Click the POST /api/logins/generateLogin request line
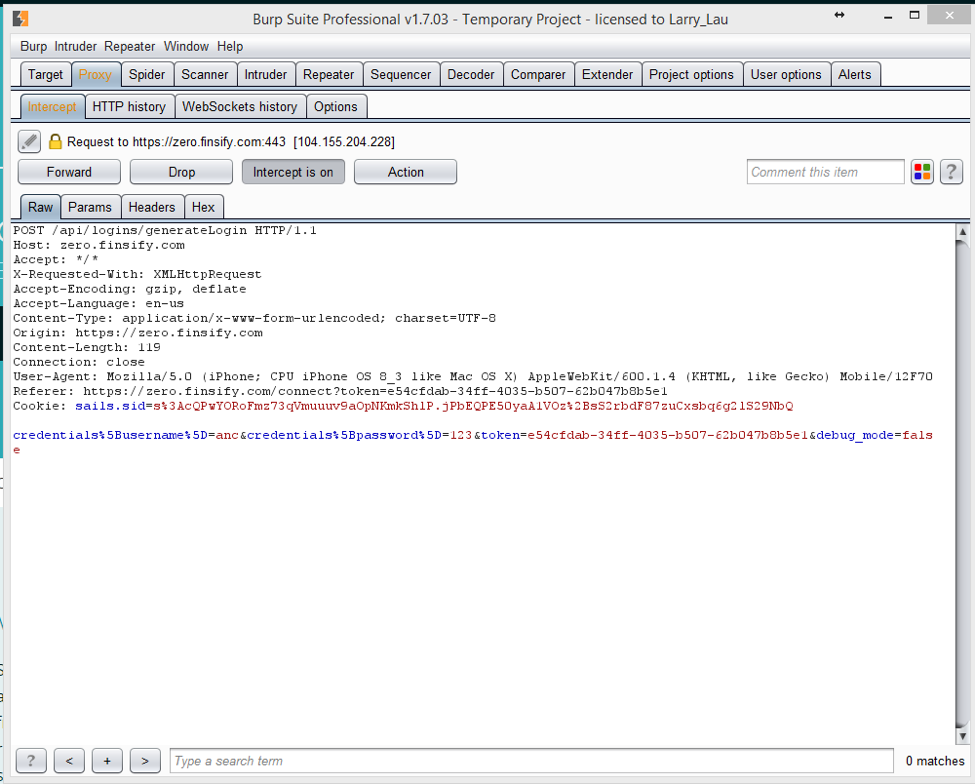 [165, 230]
